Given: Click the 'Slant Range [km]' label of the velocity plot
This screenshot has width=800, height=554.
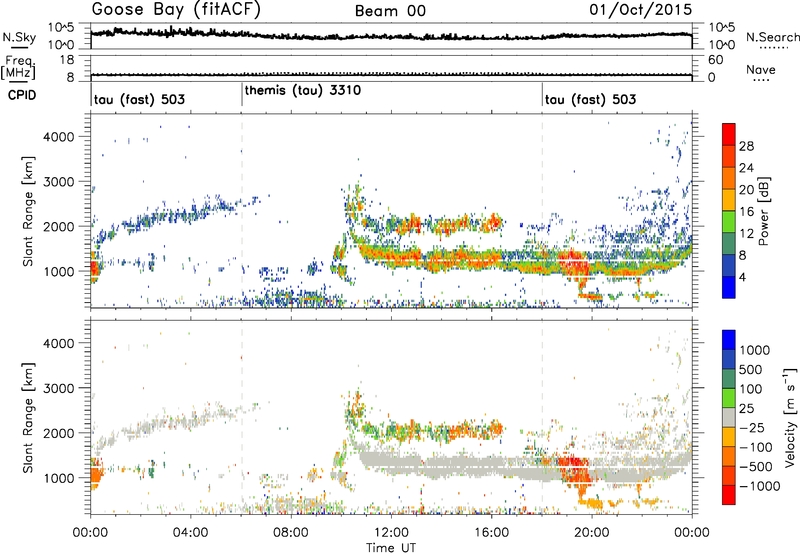Looking at the screenshot, I should pos(28,418).
